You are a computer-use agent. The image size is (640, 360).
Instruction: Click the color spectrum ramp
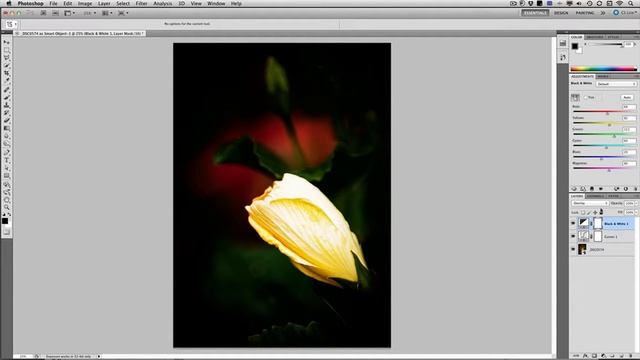pyautogui.click(x=603, y=69)
